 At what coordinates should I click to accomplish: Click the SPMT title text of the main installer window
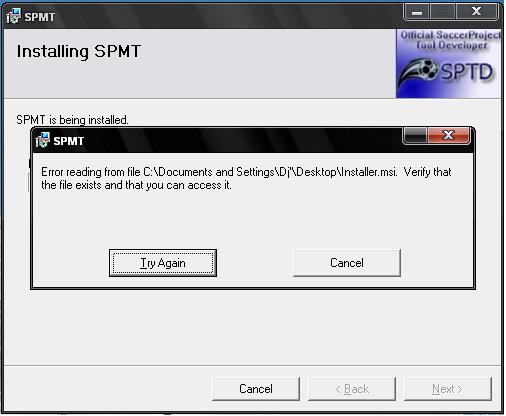pyautogui.click(x=40, y=17)
